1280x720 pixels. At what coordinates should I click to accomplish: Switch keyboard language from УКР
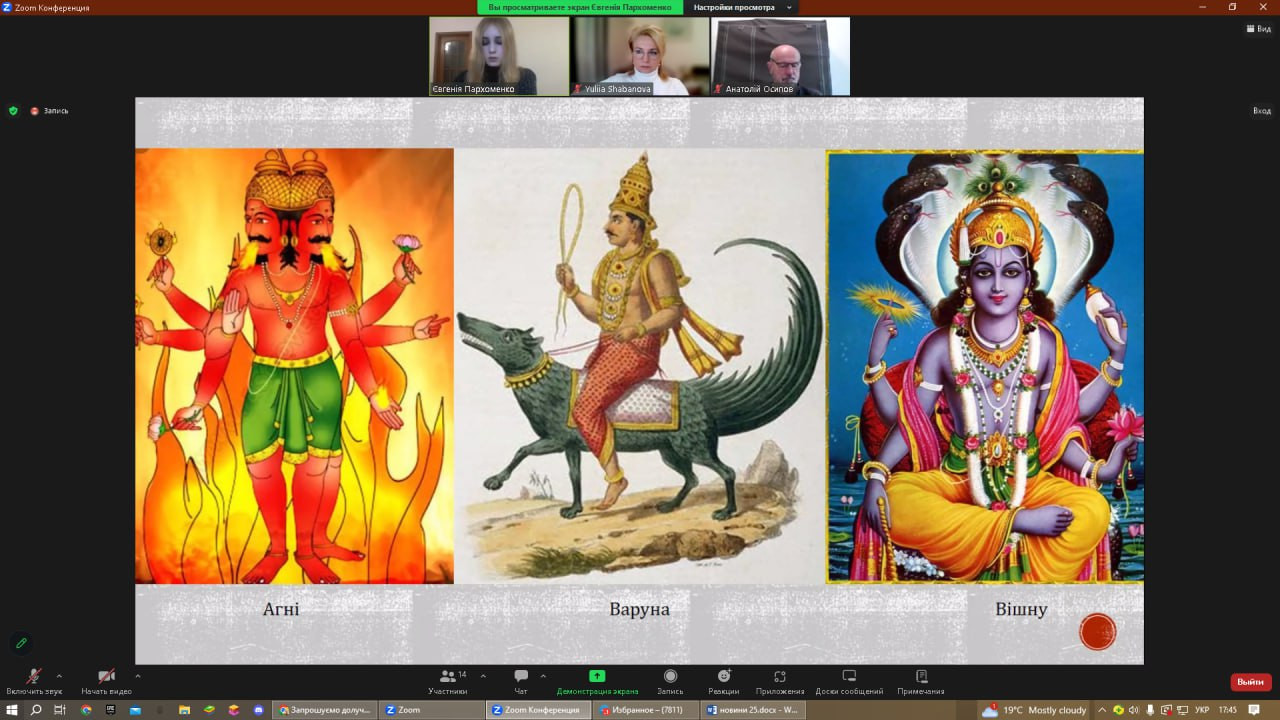(x=1202, y=710)
